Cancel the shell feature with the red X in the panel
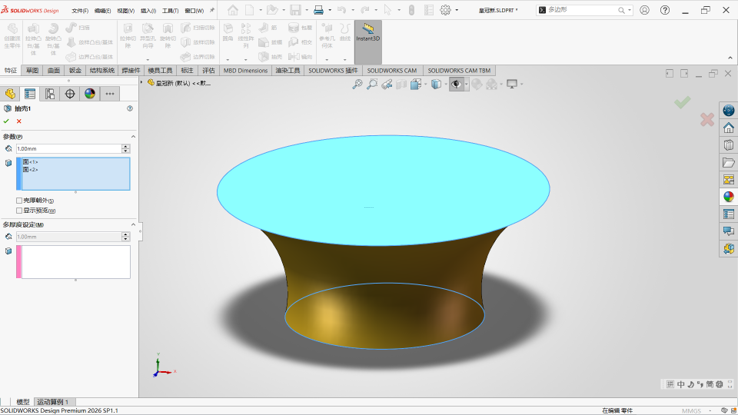The width and height of the screenshot is (738, 415). point(19,121)
